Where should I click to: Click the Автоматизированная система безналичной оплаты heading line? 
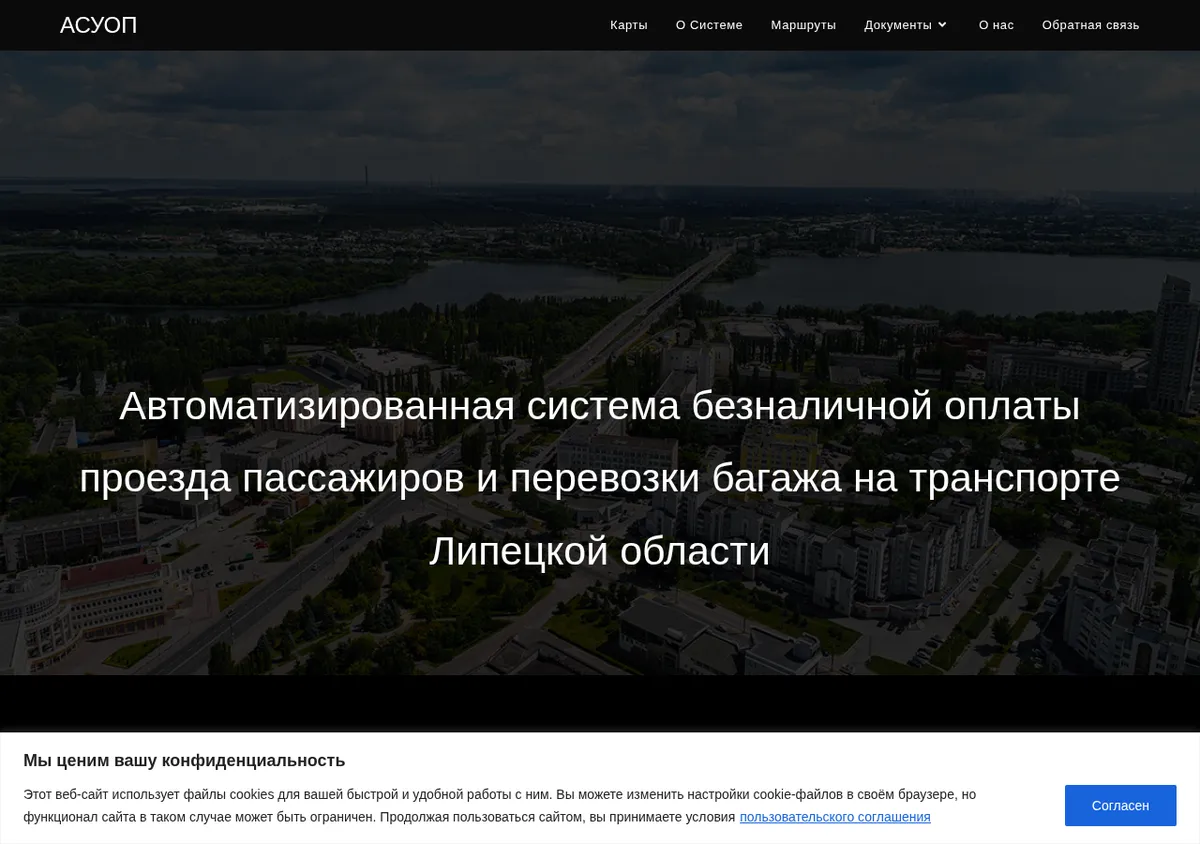pyautogui.click(x=600, y=406)
